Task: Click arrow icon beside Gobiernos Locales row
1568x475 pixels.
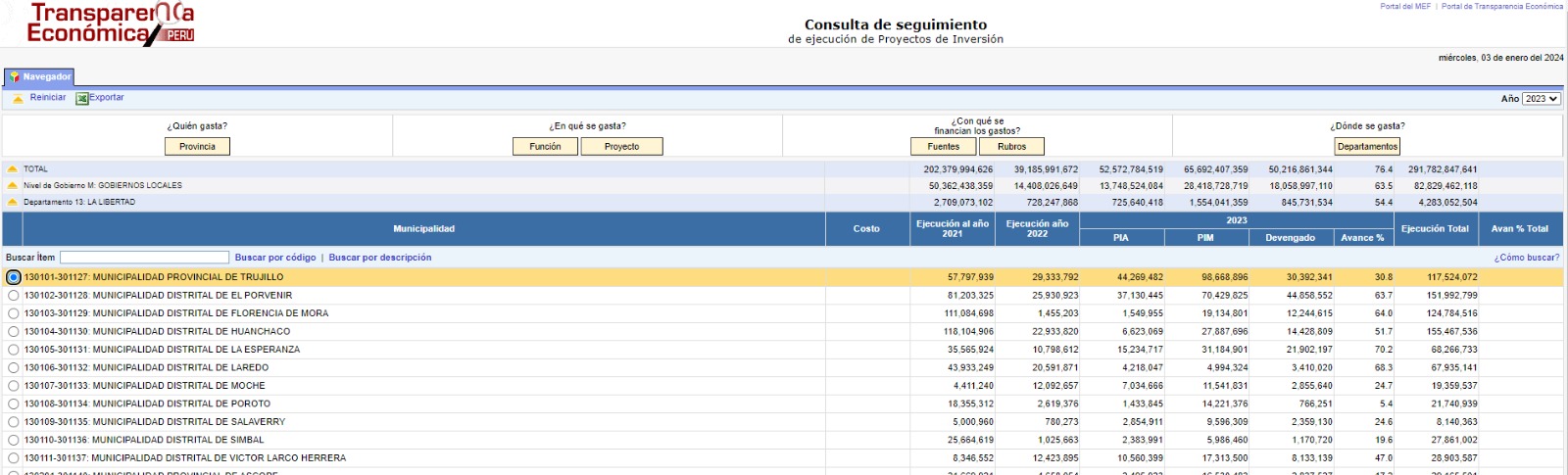Action: (x=13, y=185)
